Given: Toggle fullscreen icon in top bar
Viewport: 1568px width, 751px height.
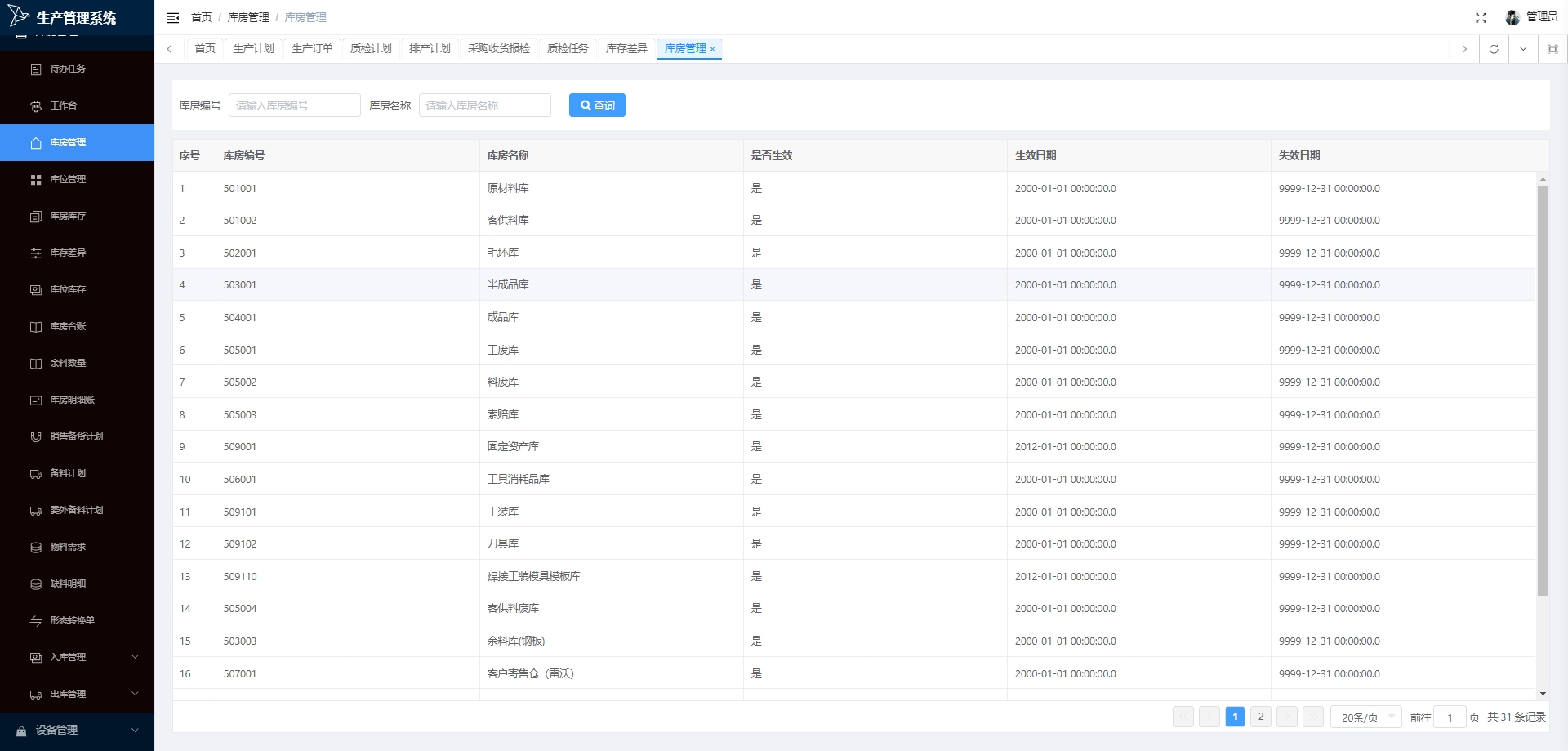Looking at the screenshot, I should (1481, 17).
